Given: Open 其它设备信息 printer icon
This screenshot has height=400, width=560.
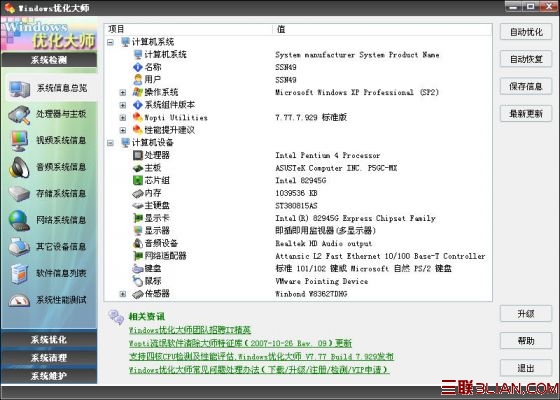Looking at the screenshot, I should [x=19, y=247].
